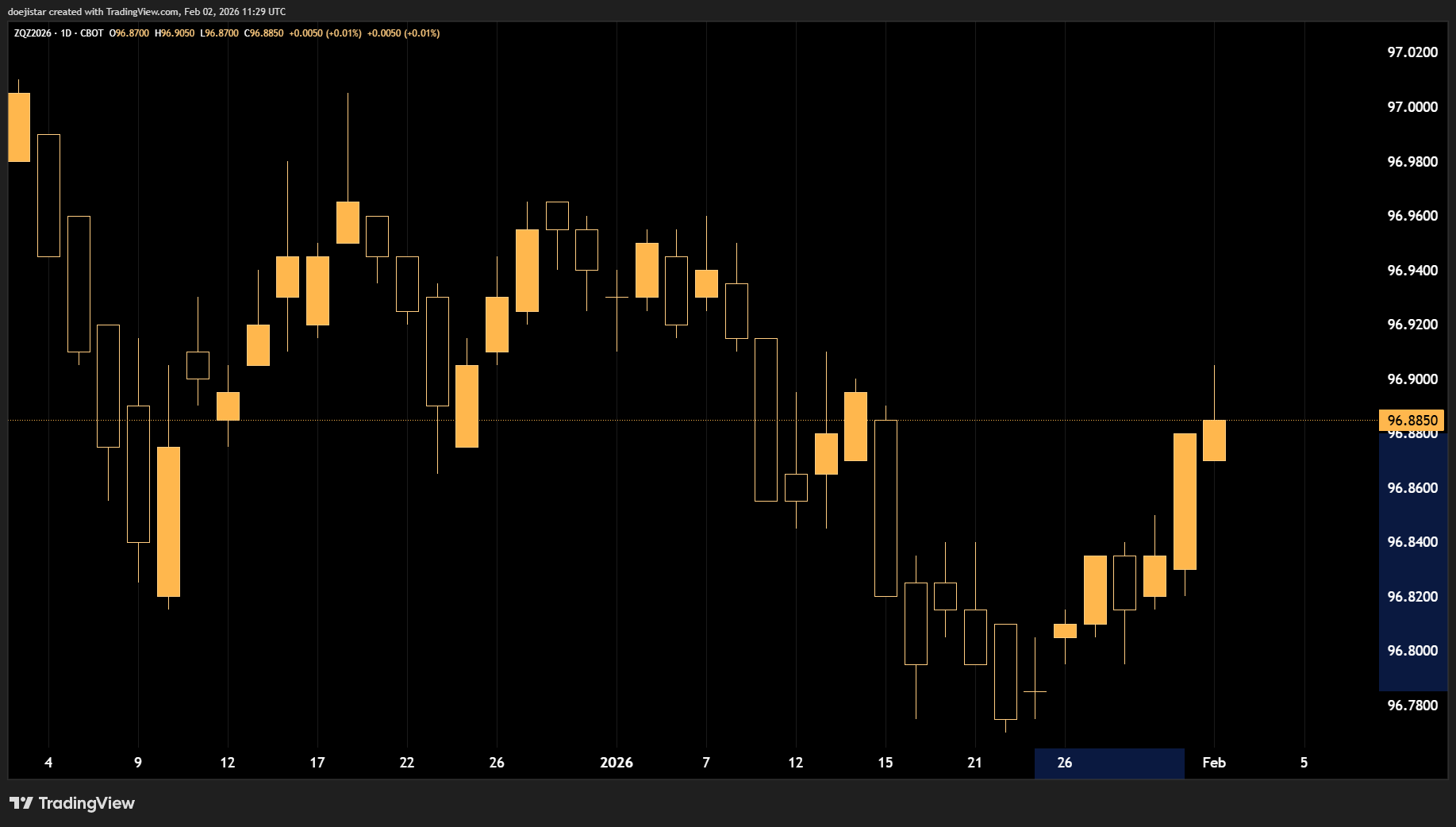Click the TradingView wordmark text at bottom

click(86, 803)
